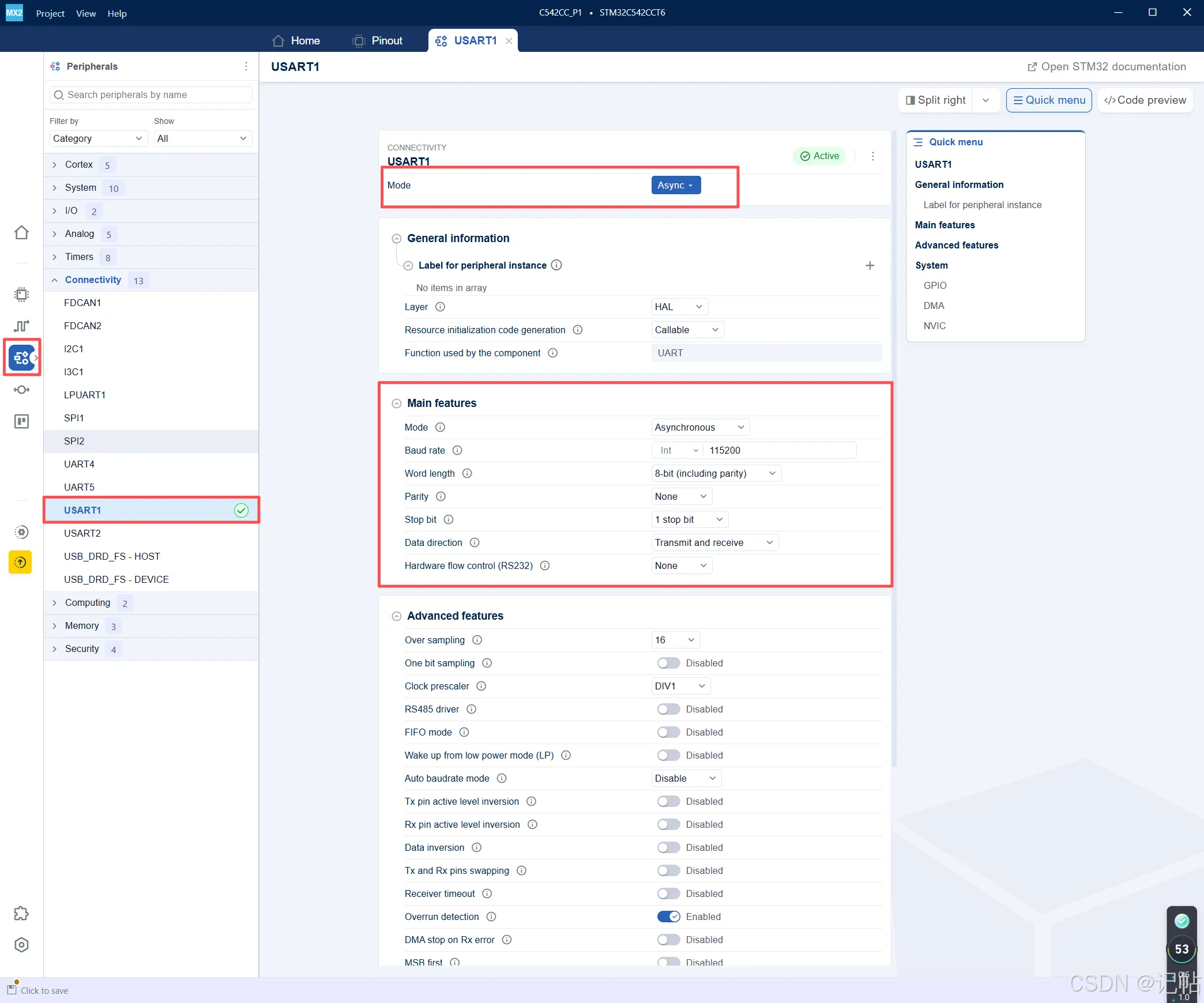This screenshot has height=1003, width=1204.
Task: Show info for Function used by the component
Action: point(552,353)
